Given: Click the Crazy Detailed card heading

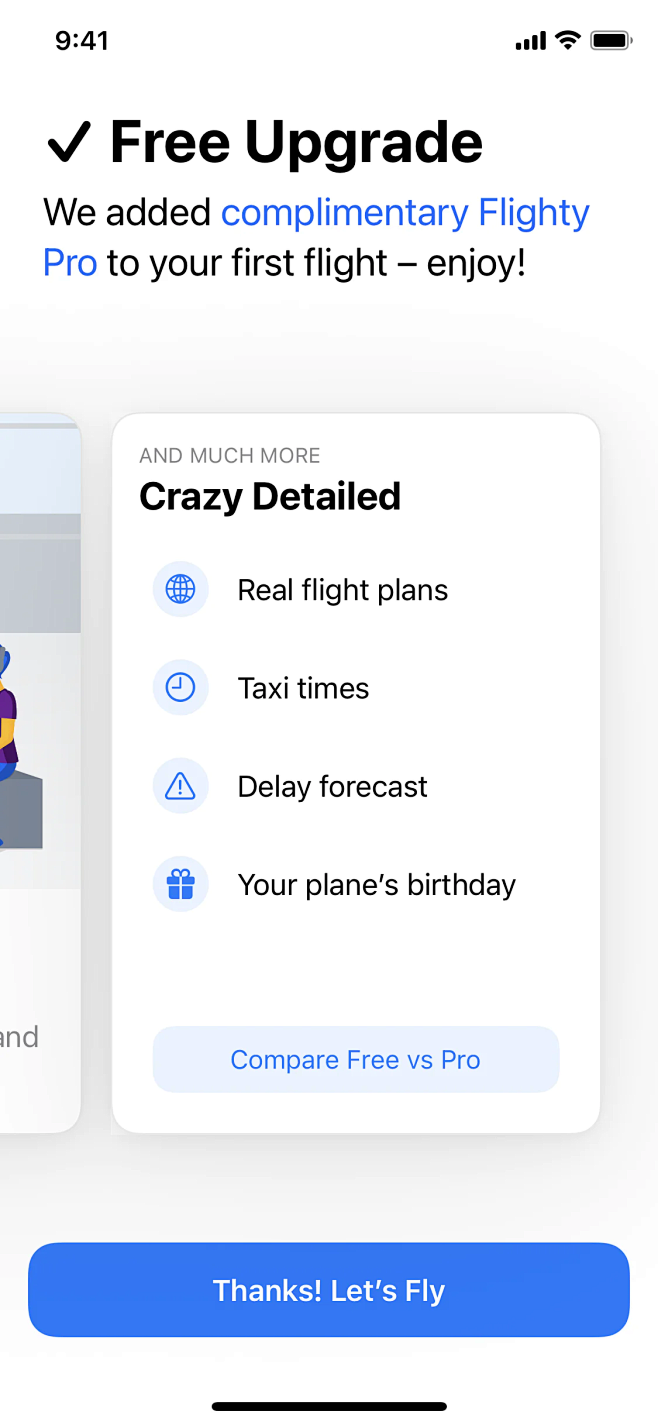Looking at the screenshot, I should (x=270, y=496).
